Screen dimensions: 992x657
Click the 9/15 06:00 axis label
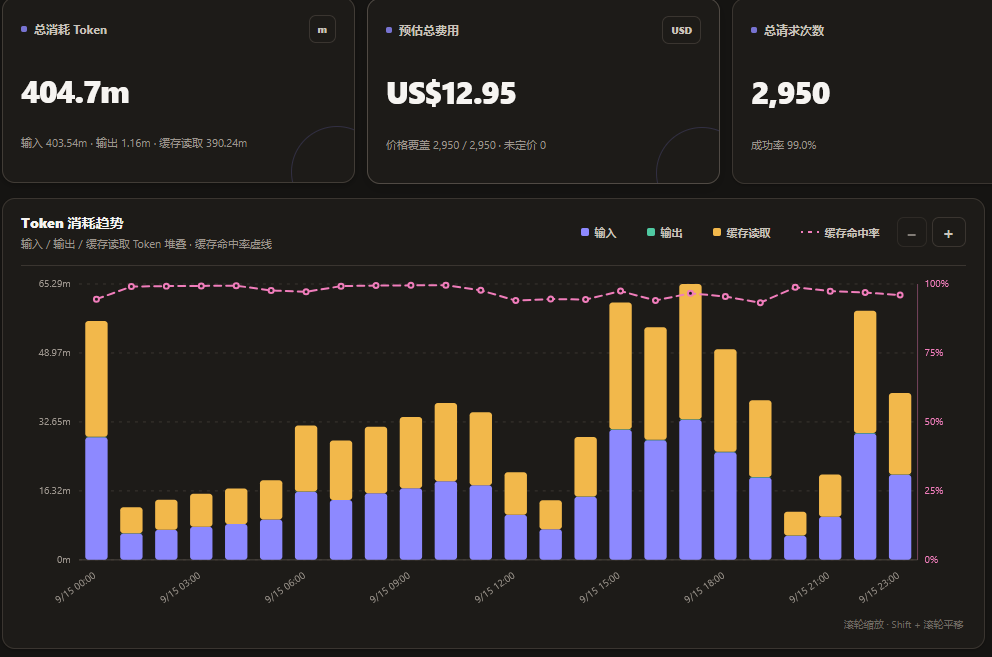point(285,587)
